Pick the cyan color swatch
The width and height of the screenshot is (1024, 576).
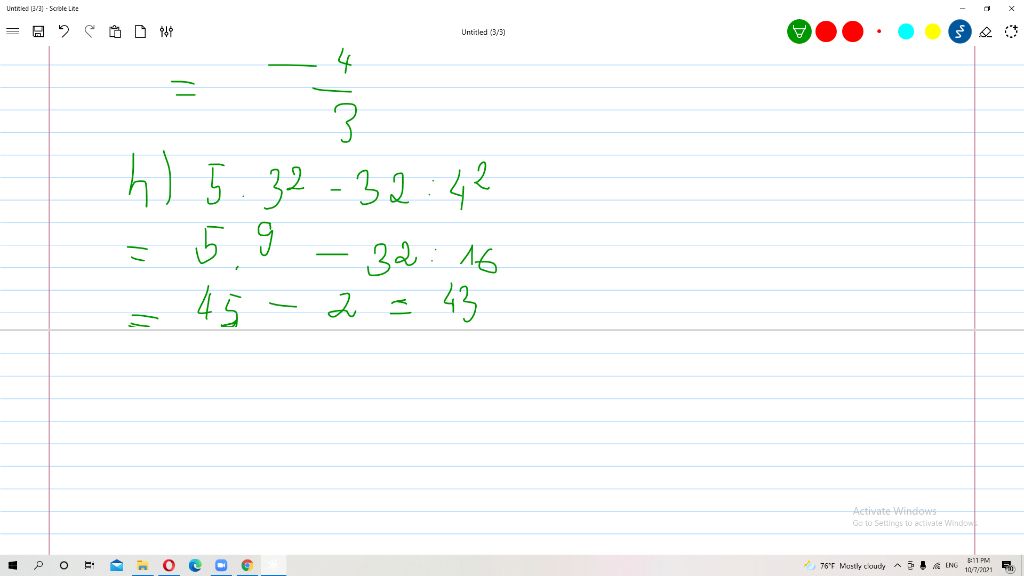coord(906,31)
